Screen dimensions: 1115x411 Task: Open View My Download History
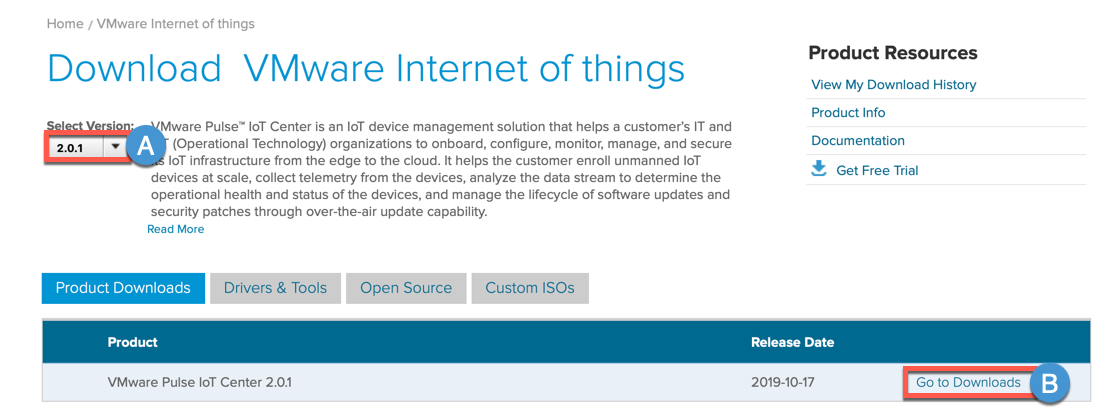point(893,85)
